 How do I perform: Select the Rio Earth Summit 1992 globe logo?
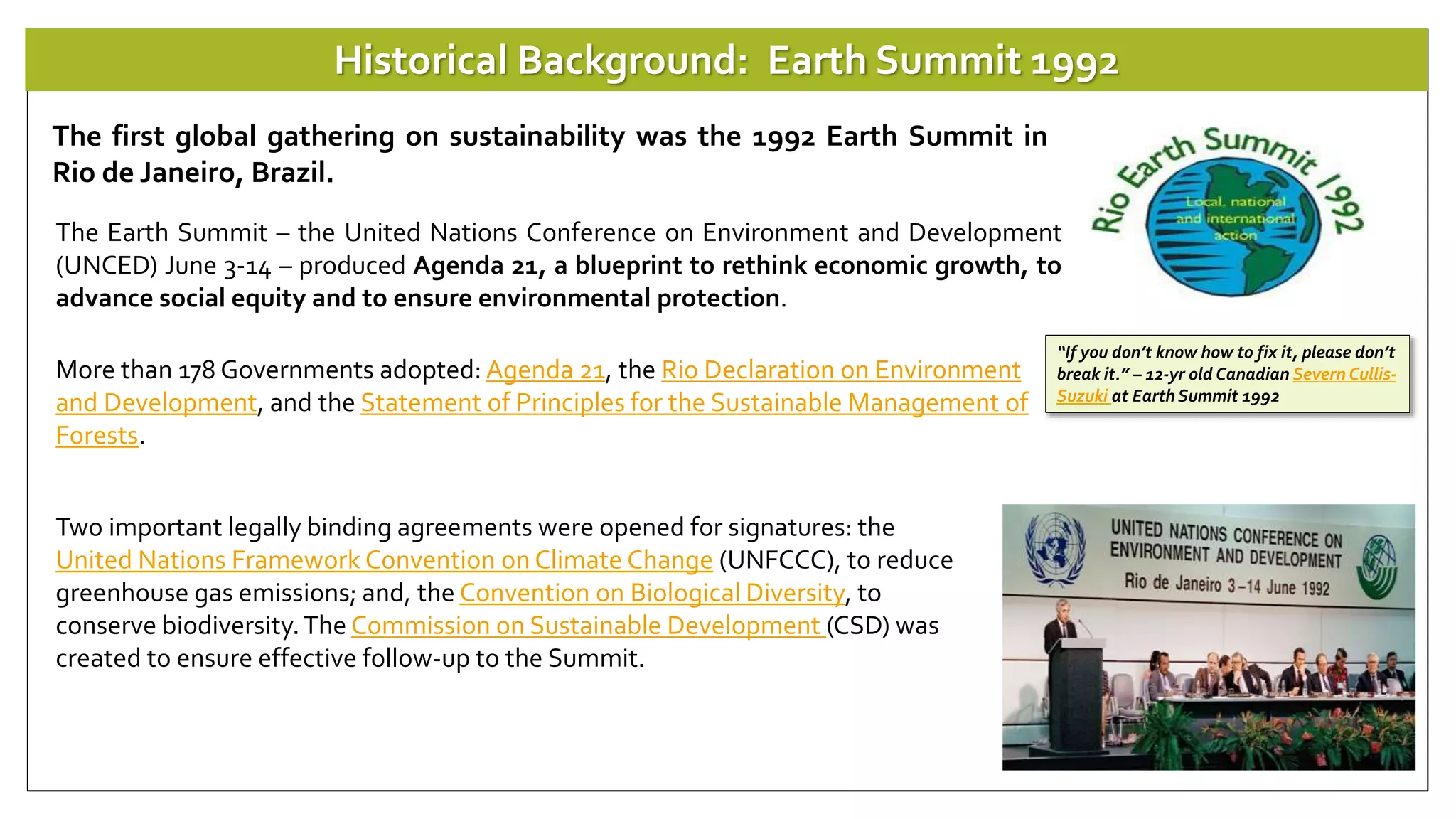pyautogui.click(x=1233, y=226)
